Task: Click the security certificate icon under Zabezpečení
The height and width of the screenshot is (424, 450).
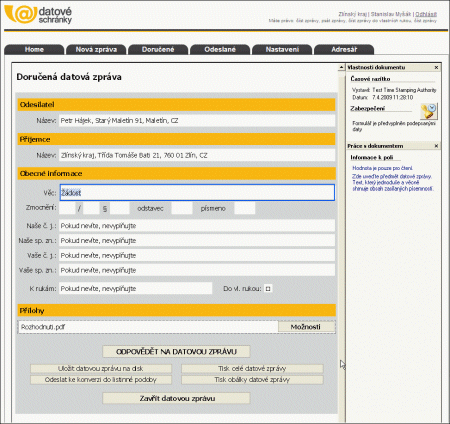Action: pos(429,111)
